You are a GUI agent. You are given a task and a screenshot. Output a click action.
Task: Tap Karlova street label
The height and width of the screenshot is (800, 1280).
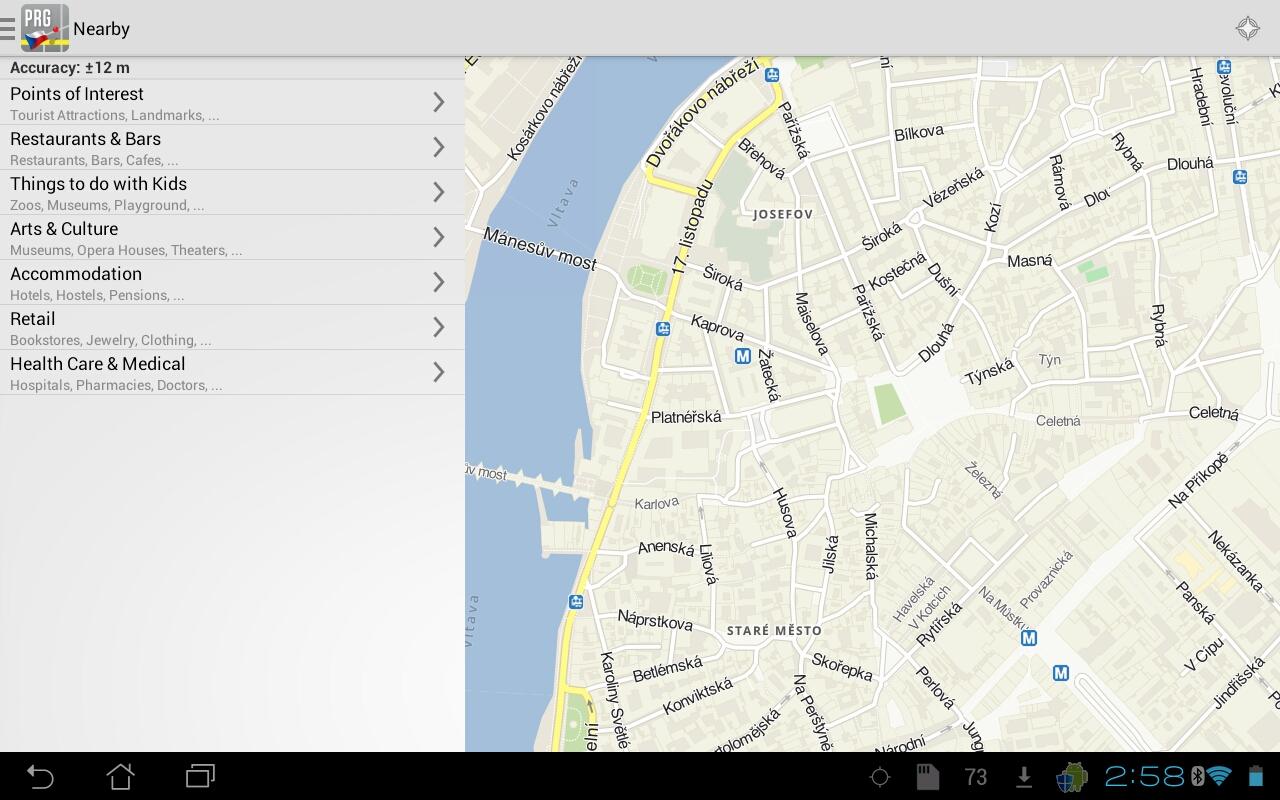point(656,503)
